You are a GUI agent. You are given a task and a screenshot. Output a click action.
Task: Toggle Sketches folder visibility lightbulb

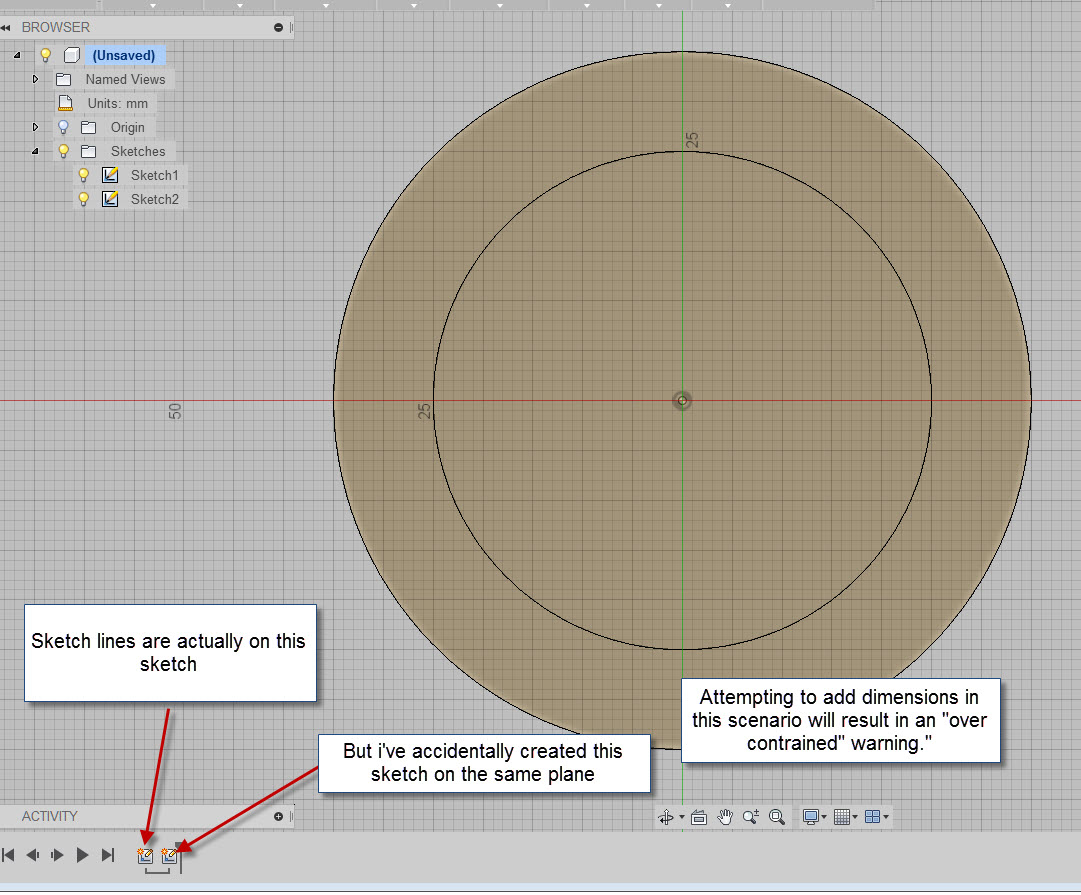coord(63,151)
